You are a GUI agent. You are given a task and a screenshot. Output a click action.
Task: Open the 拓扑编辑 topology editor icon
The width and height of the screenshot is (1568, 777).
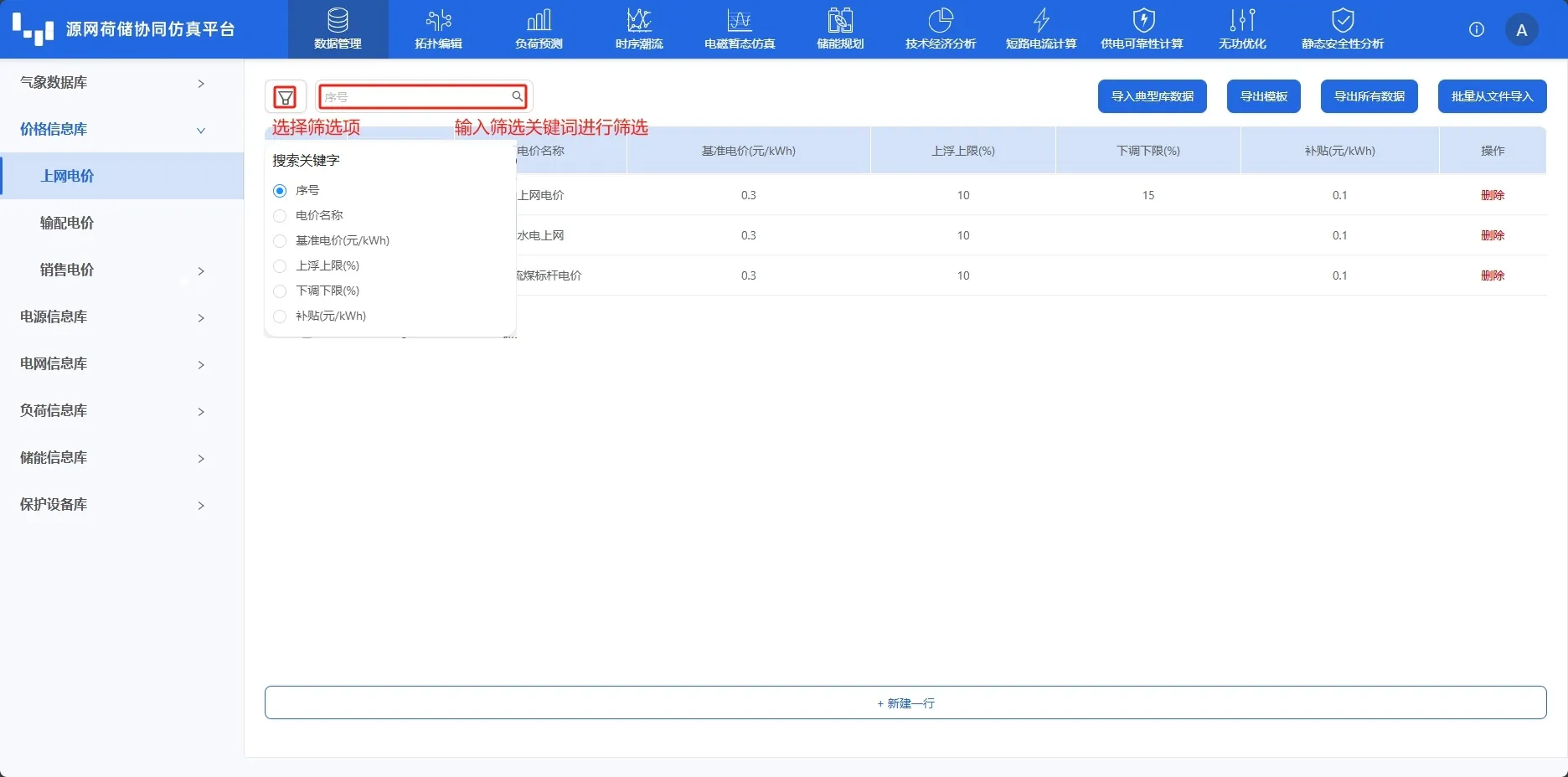pos(438,20)
